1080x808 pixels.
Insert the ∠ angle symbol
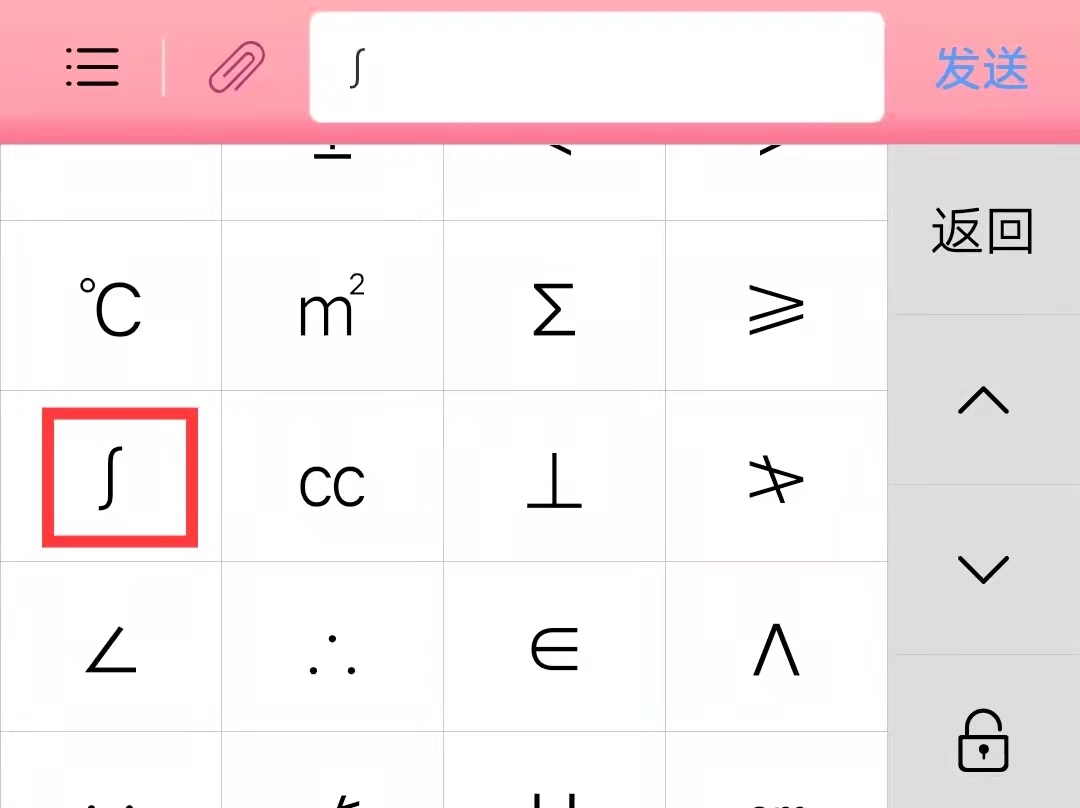coord(111,647)
